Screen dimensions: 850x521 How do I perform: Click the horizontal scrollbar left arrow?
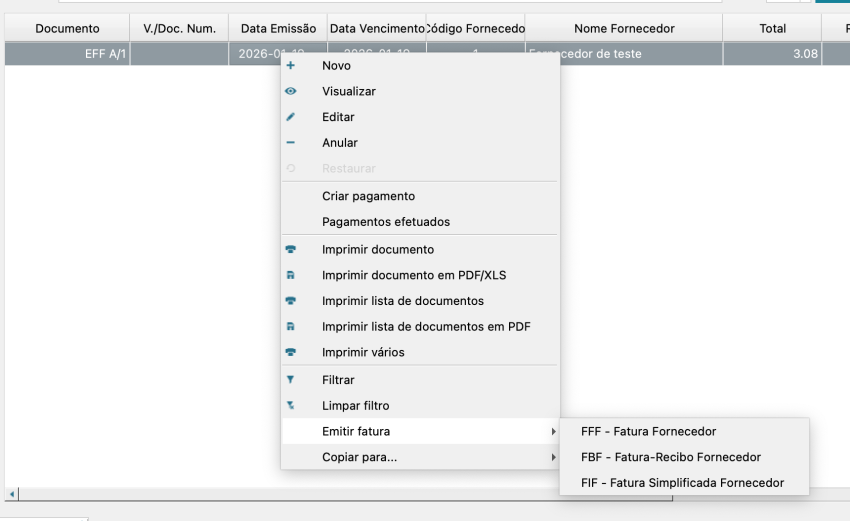[x=12, y=494]
